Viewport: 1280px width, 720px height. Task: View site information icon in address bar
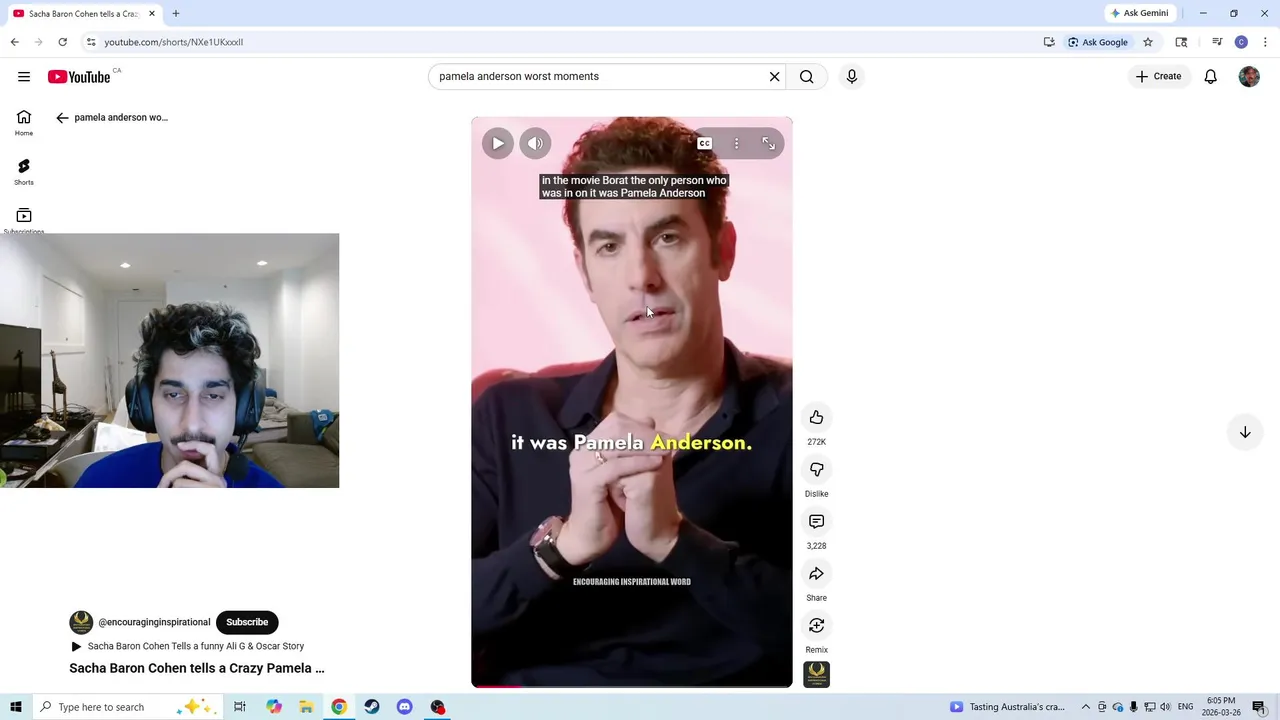[91, 42]
